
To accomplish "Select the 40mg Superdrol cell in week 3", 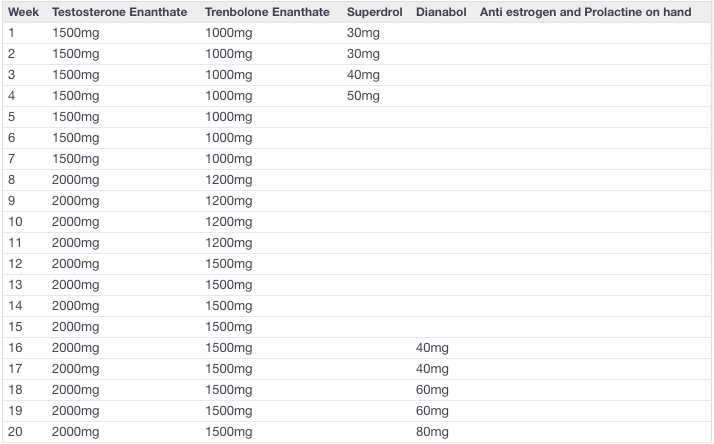I will click(x=363, y=75).
